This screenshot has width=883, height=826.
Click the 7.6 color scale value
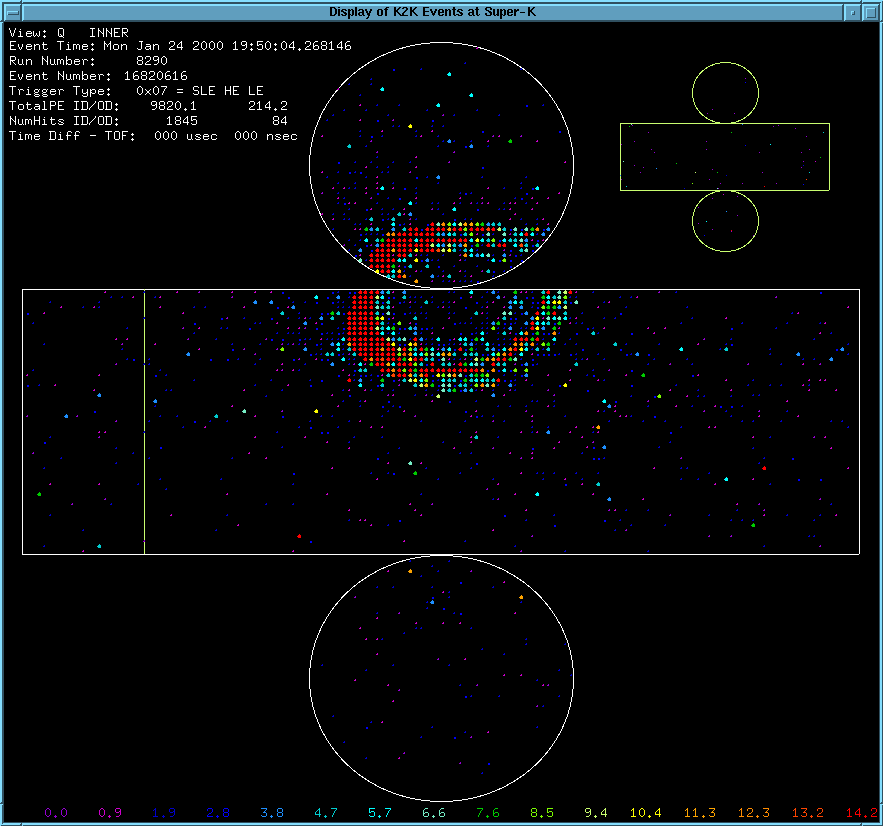point(488,813)
